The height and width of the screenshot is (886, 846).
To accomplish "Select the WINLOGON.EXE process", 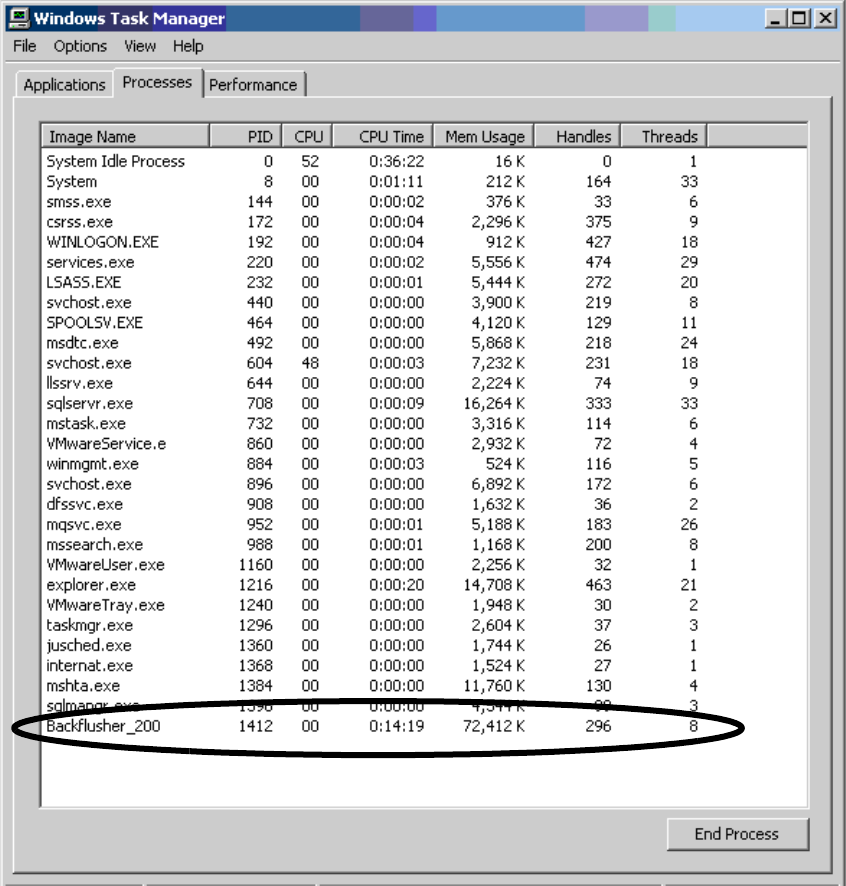I will pyautogui.click(x=373, y=242).
